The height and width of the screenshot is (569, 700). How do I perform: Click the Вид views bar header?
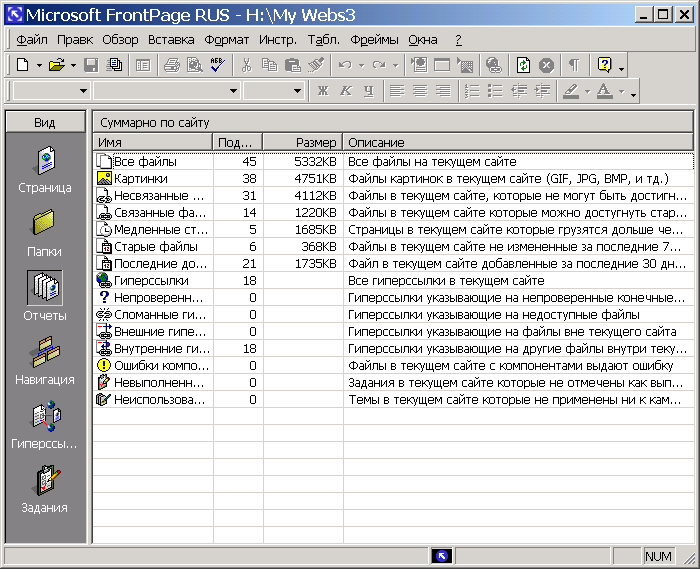(x=45, y=122)
